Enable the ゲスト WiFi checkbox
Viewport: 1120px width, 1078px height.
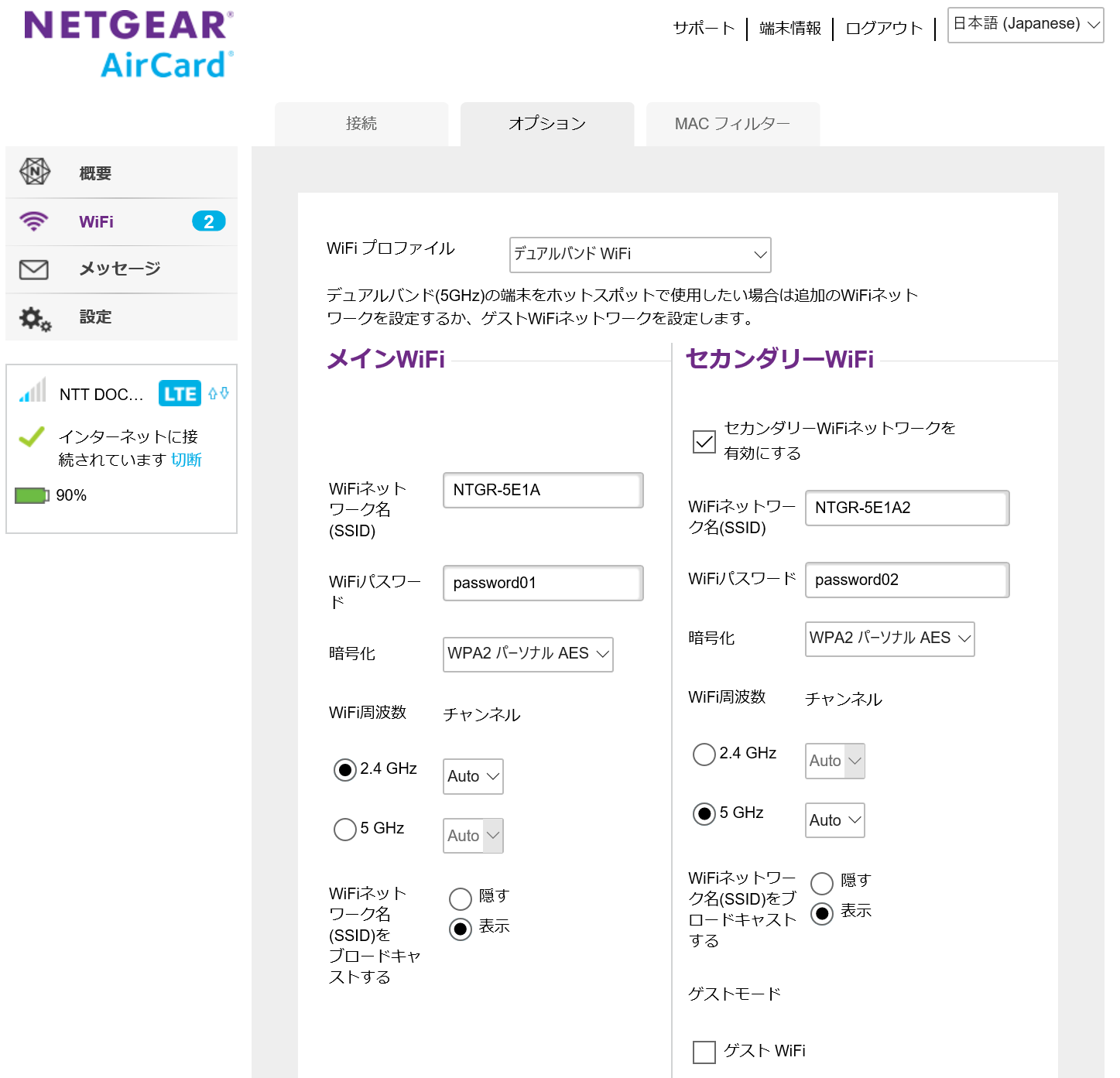(704, 1052)
